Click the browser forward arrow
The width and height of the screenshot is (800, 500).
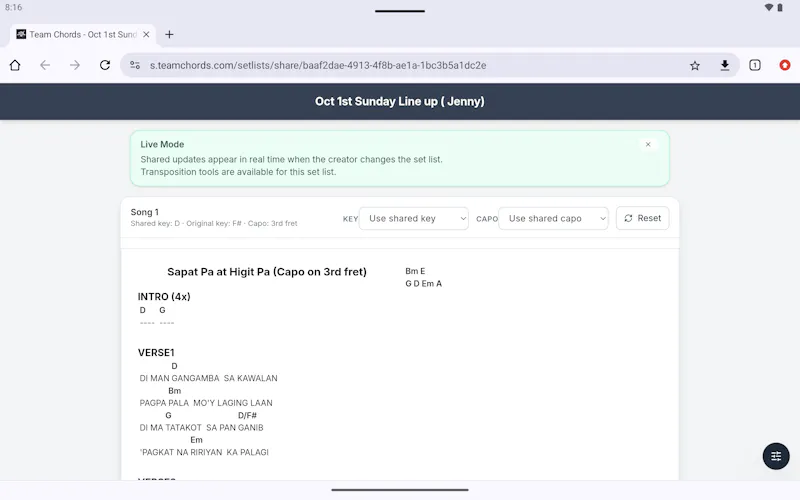(x=74, y=65)
